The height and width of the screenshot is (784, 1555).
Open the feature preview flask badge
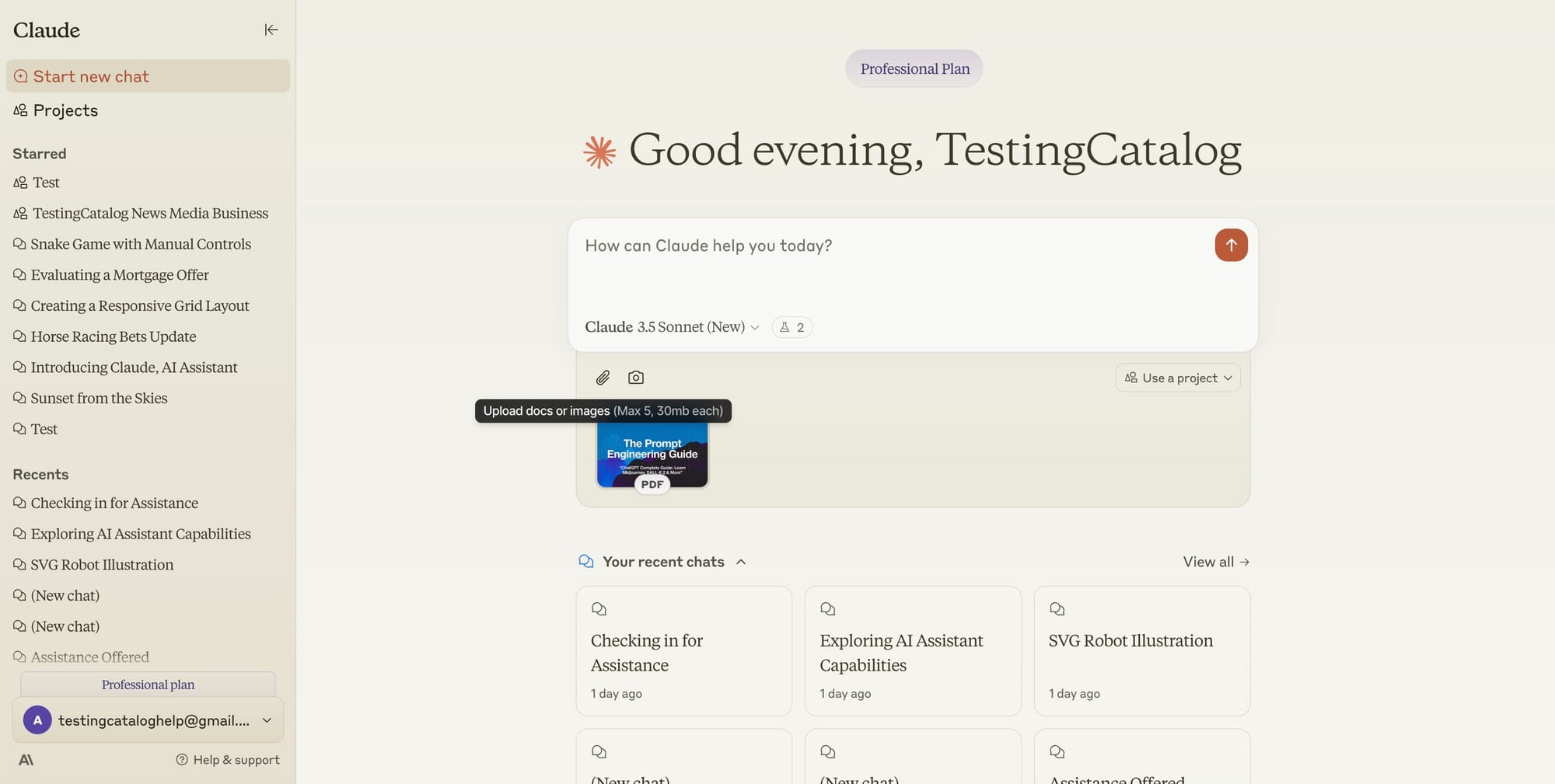pos(791,327)
